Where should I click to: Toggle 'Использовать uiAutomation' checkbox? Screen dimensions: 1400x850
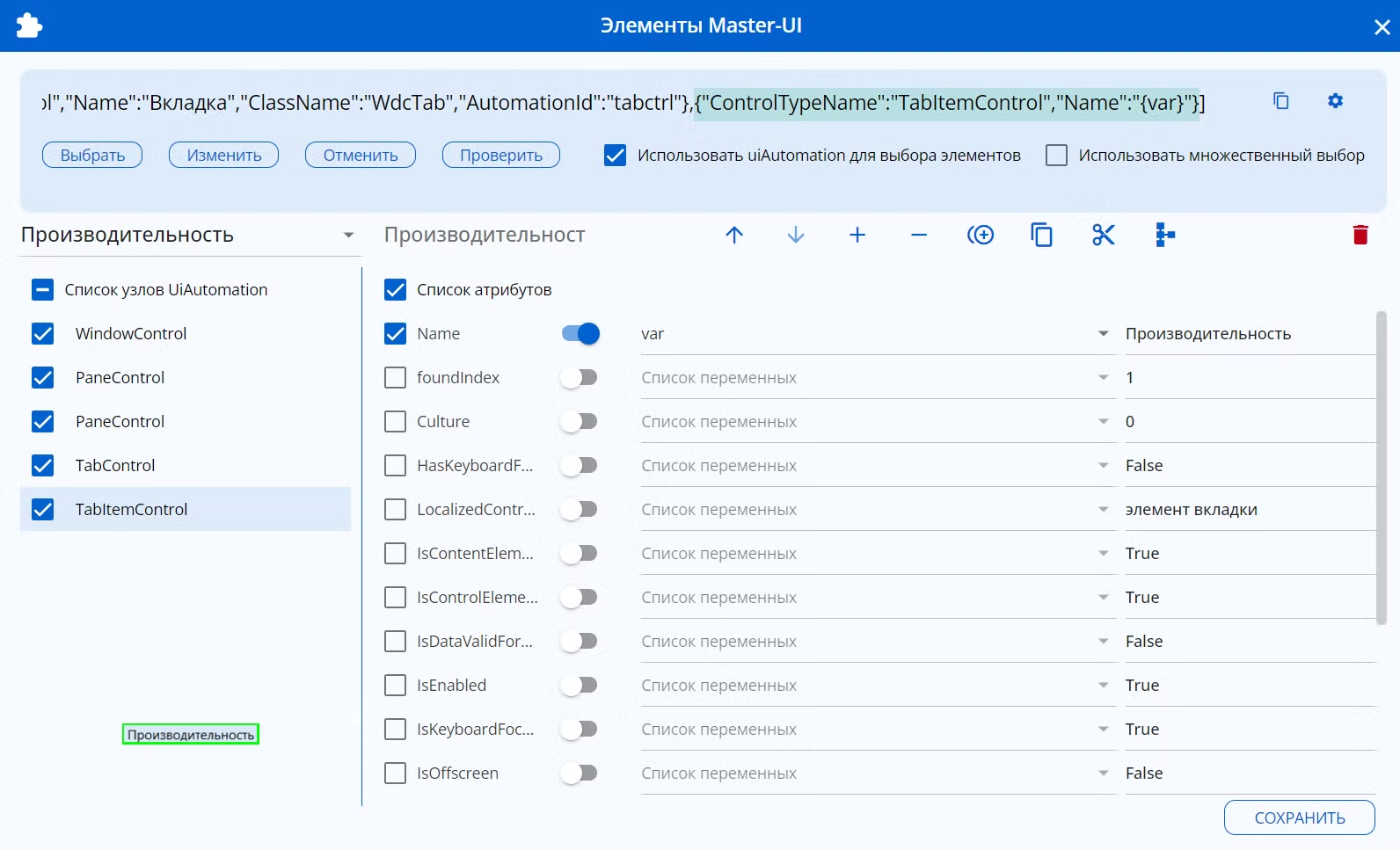(616, 156)
